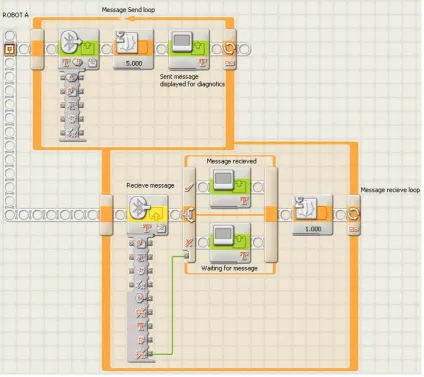Click the Message recieve loop's loop-back icon
The height and width of the screenshot is (377, 424).
pyautogui.click(x=353, y=215)
